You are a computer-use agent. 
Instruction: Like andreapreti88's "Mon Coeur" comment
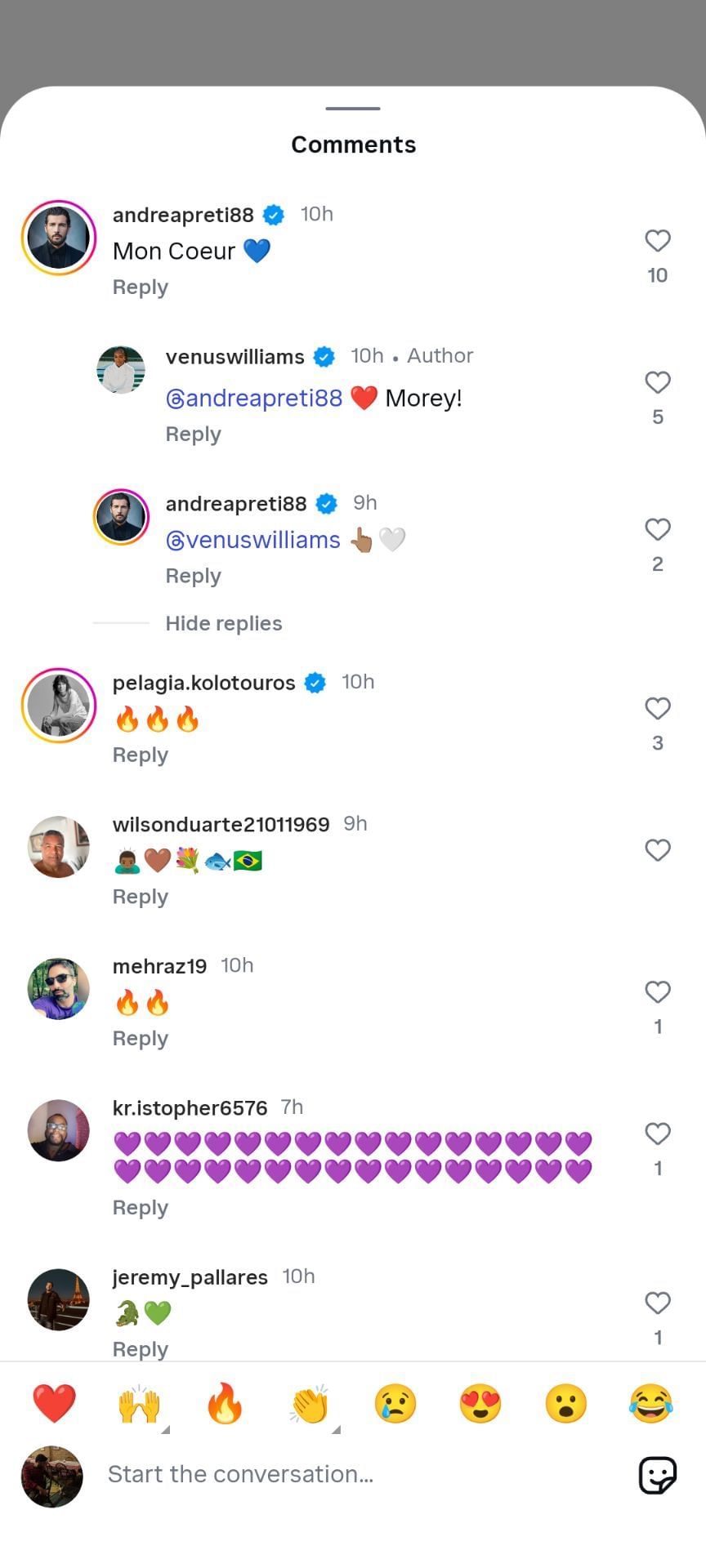coord(657,241)
